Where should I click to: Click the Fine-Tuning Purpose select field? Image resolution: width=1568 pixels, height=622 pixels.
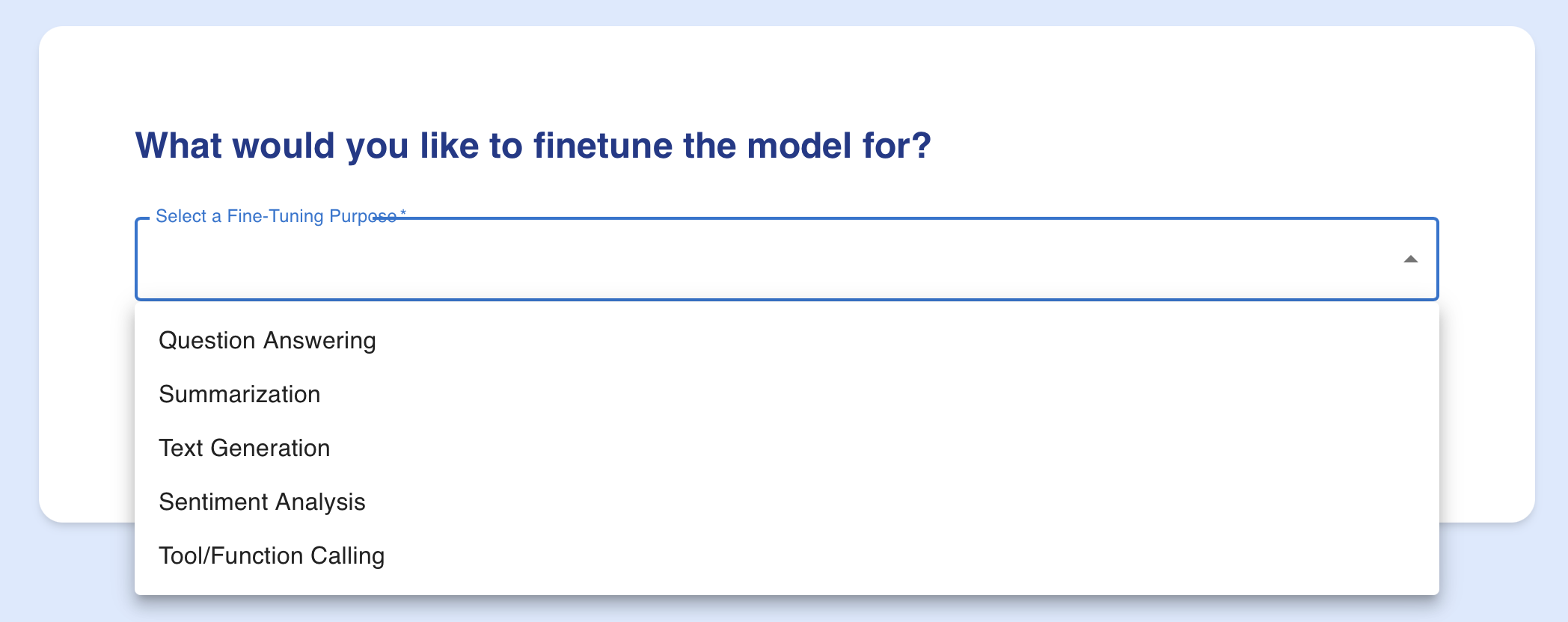coord(748,259)
